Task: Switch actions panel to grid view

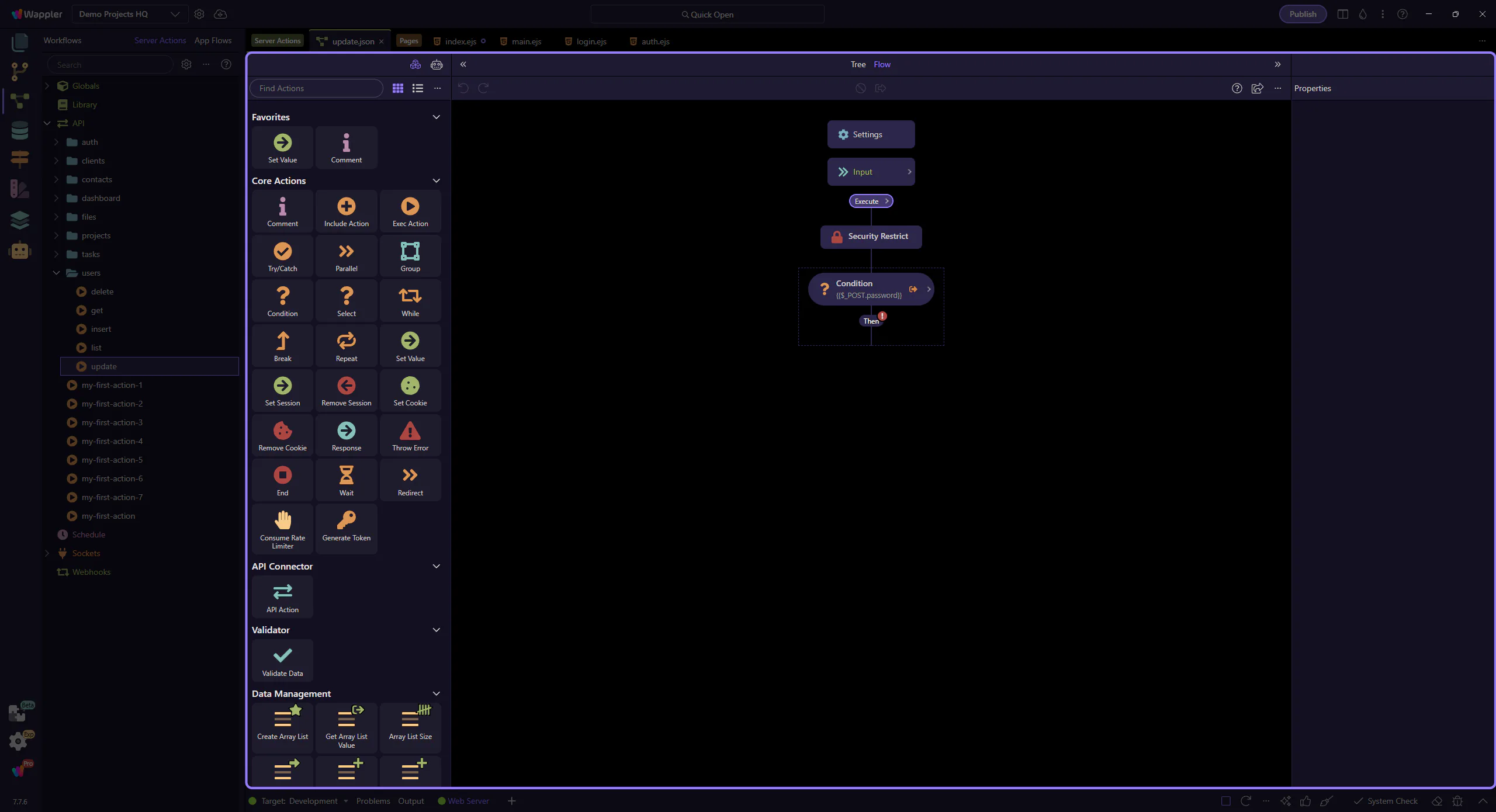Action: (x=397, y=88)
